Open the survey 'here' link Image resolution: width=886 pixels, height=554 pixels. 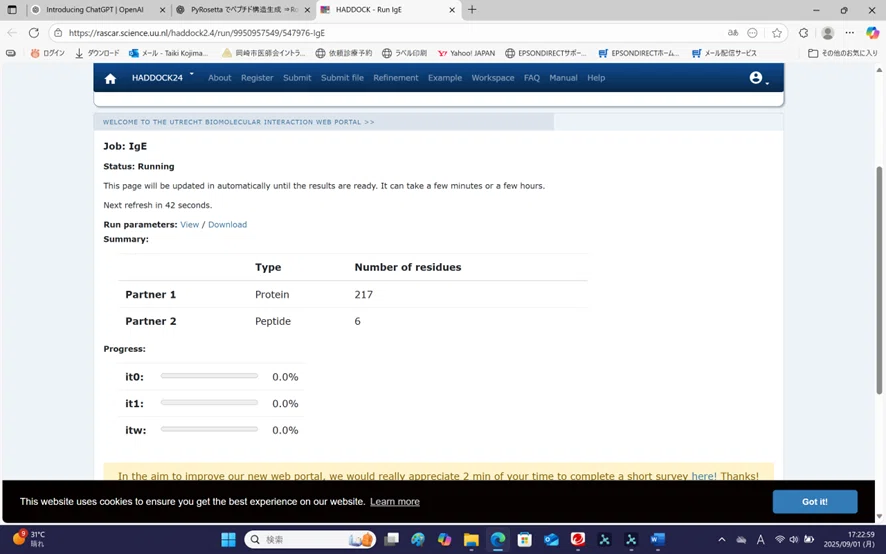[x=703, y=476]
